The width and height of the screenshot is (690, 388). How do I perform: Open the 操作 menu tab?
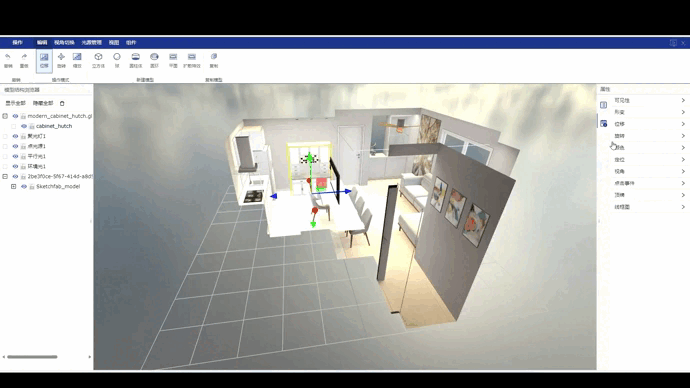(18, 43)
